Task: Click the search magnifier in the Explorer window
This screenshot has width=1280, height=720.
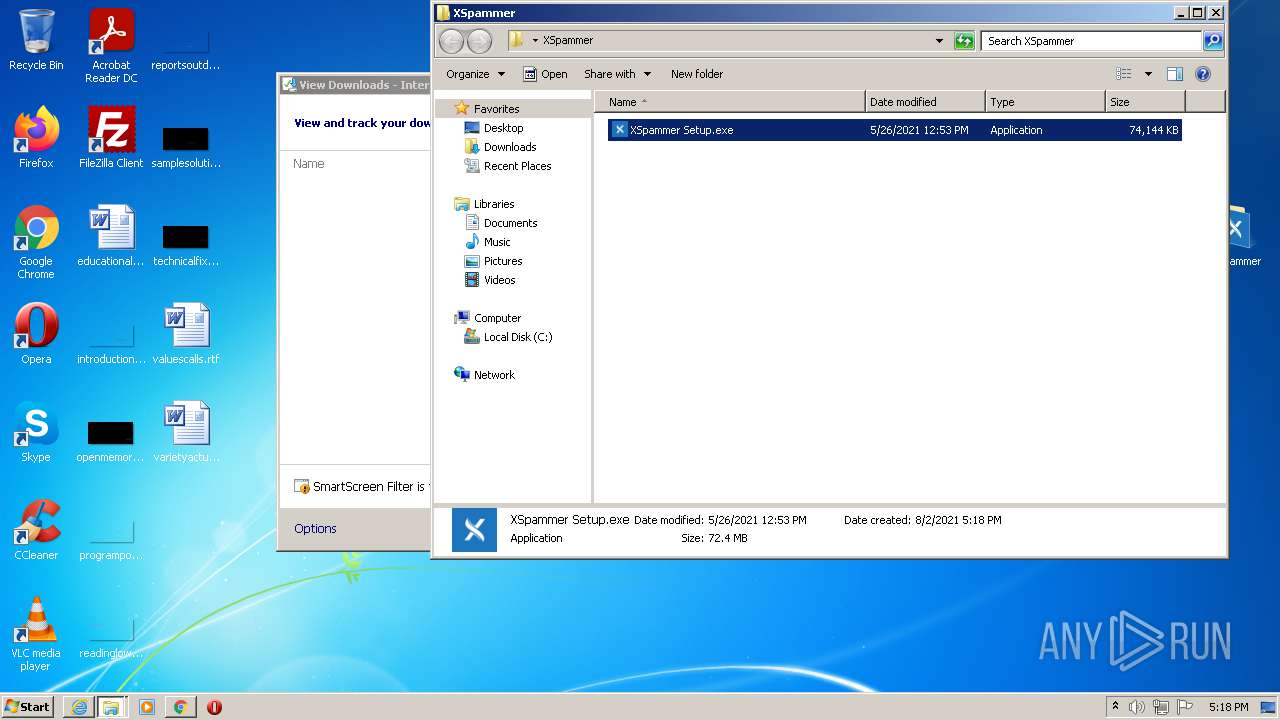Action: click(x=1213, y=41)
